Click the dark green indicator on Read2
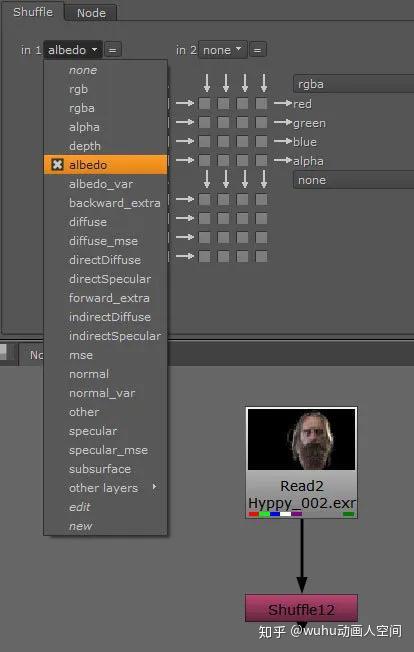 349,514
